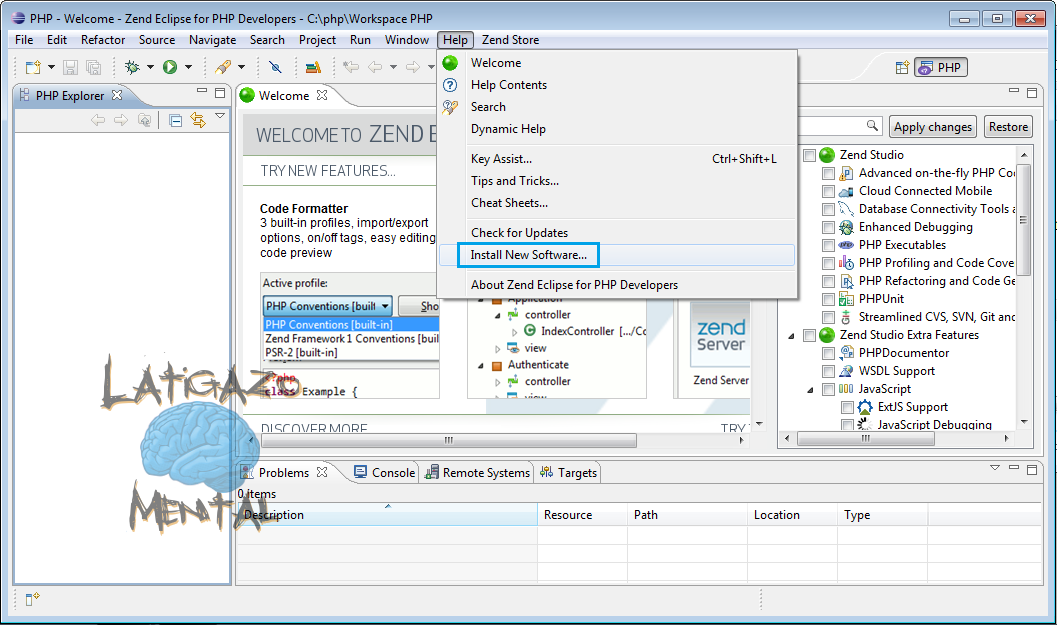Switch to the PHP perspective icon top right
The image size is (1057, 625).
pos(940,67)
